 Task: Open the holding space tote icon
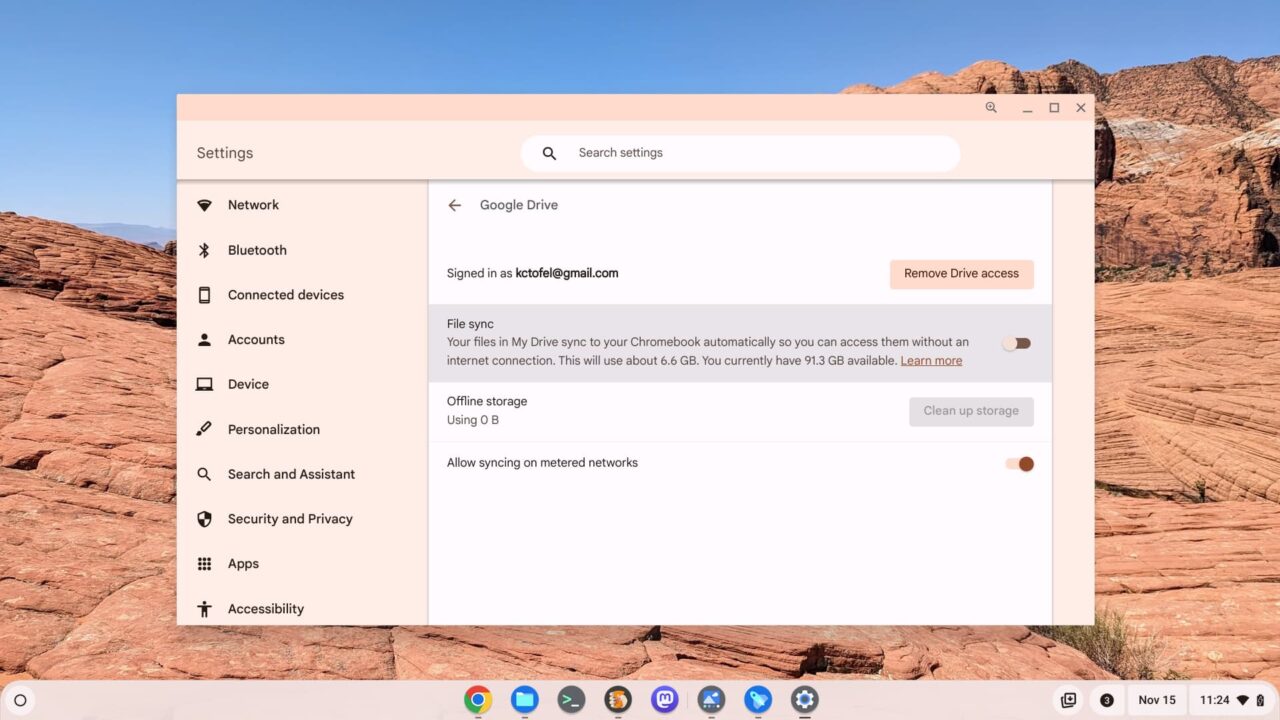1068,700
